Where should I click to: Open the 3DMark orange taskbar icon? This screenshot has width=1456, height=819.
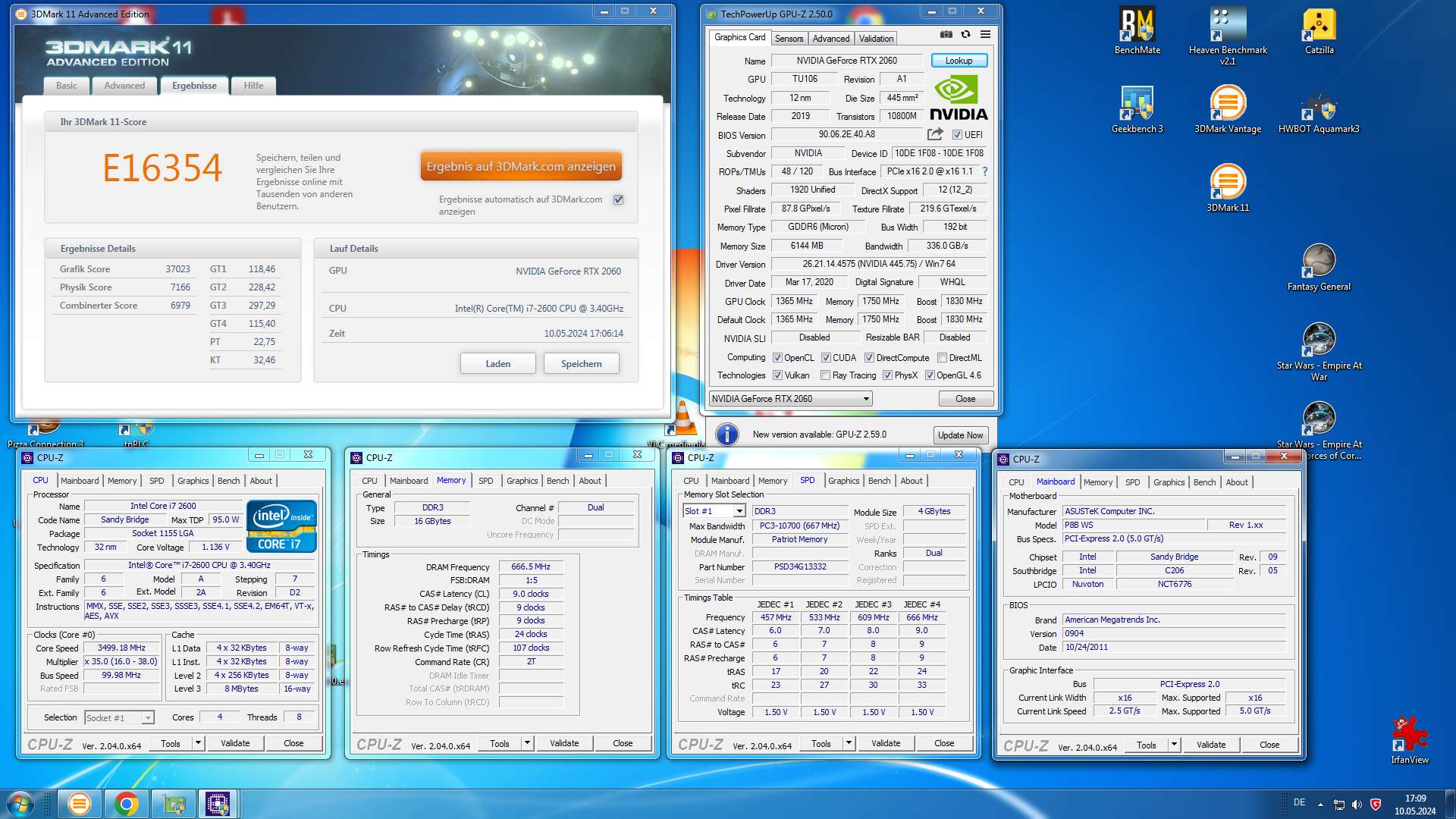[x=79, y=804]
